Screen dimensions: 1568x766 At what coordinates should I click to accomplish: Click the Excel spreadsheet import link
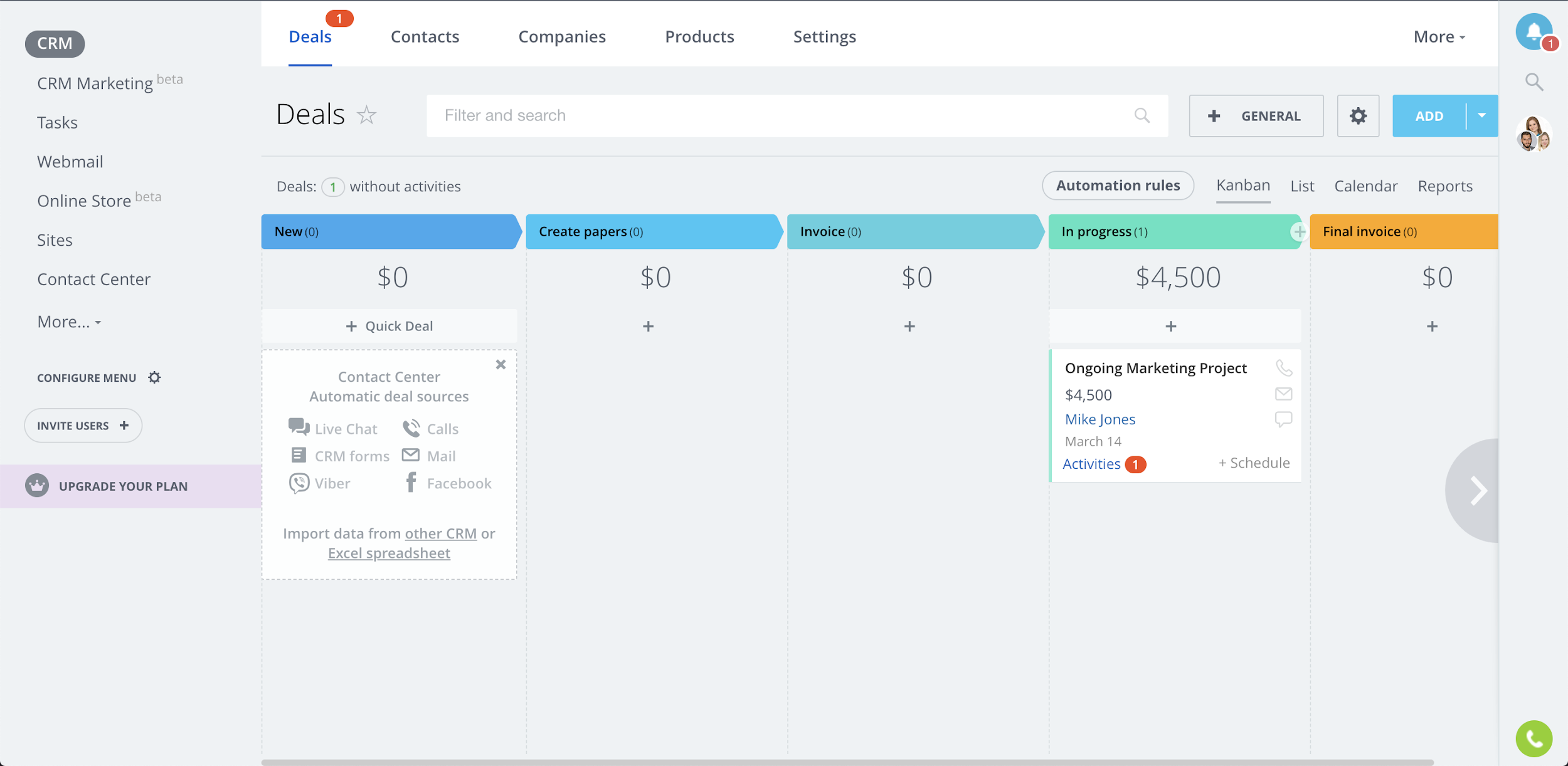click(x=389, y=553)
